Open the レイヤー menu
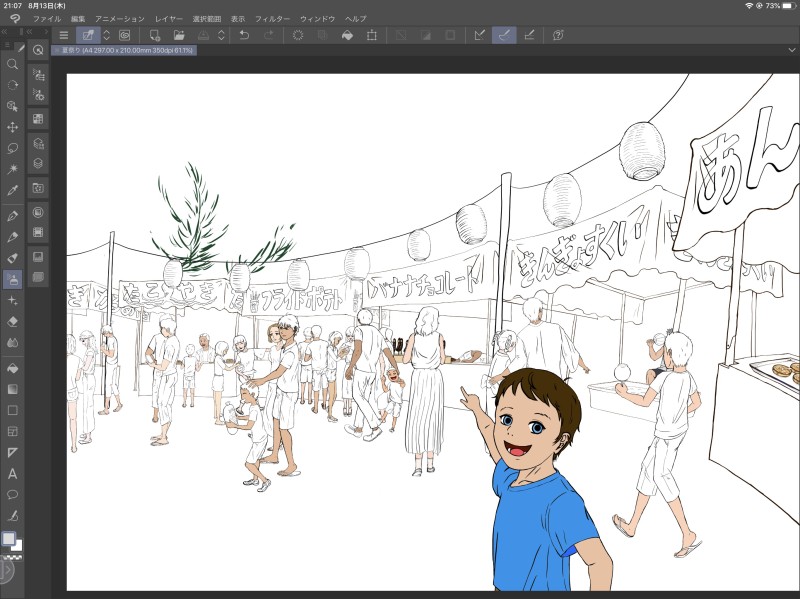 [x=168, y=19]
